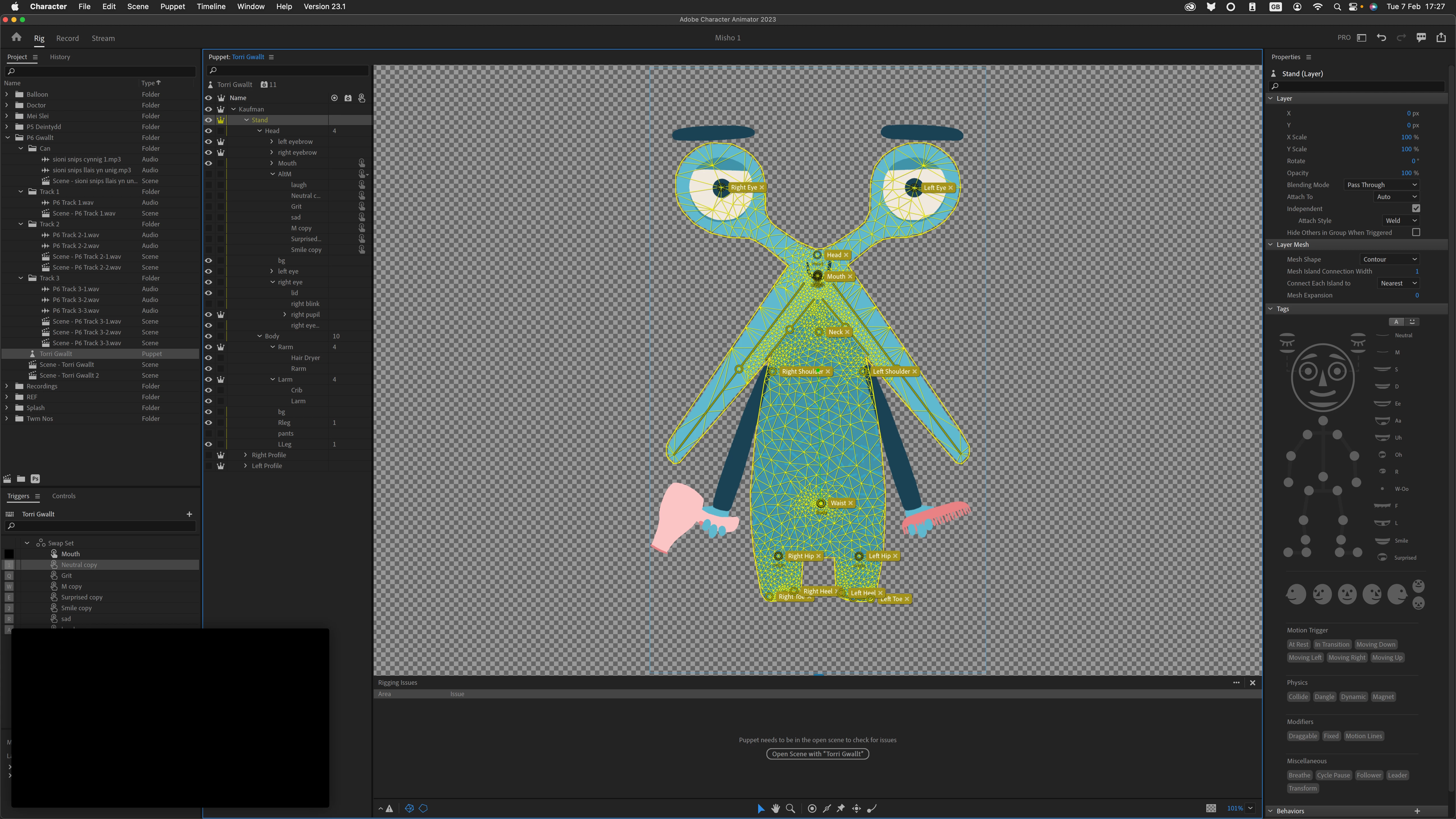Select the Handle tool
1456x819 pixels.
pos(812,808)
